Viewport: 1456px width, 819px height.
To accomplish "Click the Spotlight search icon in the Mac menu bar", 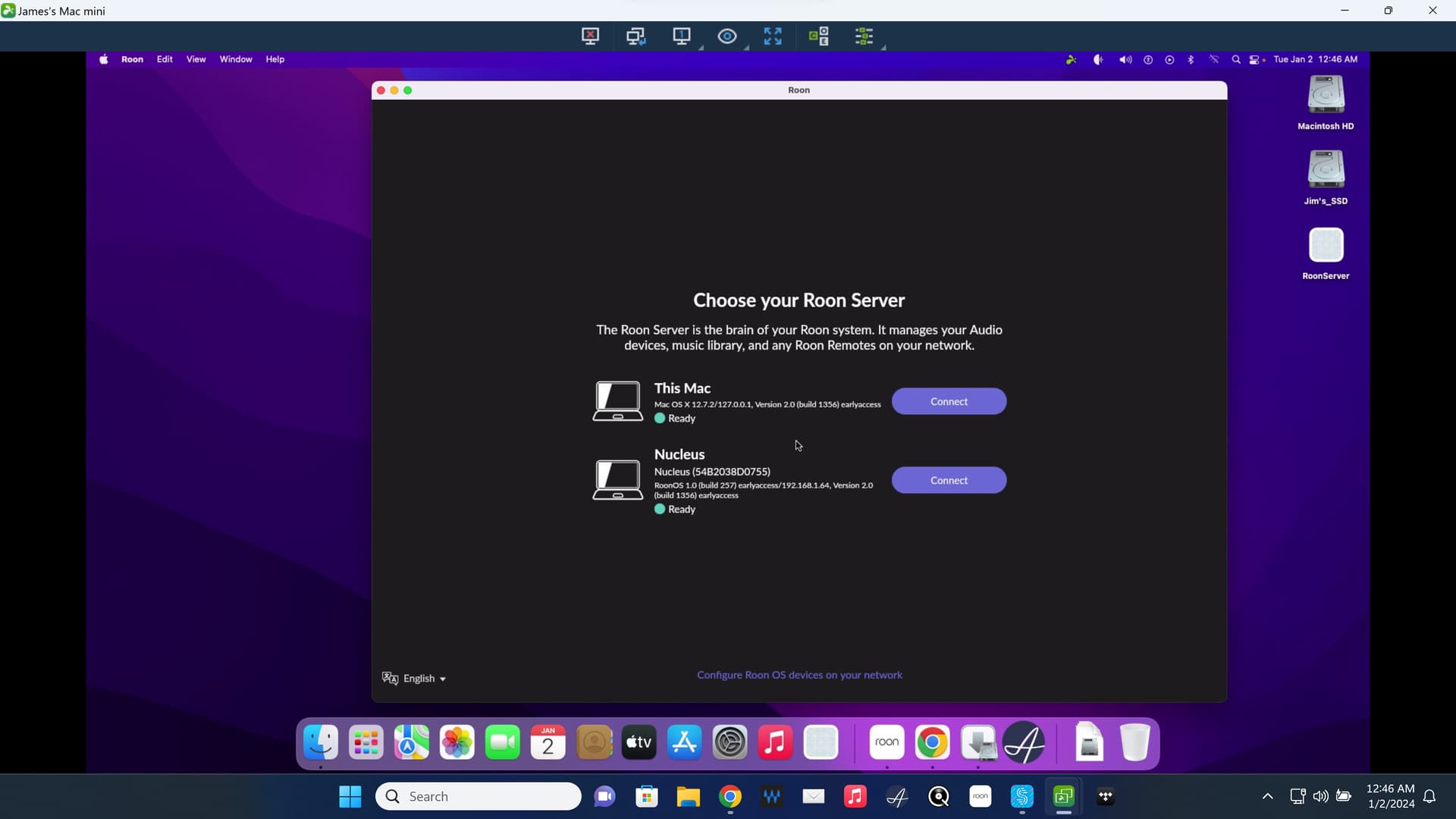I will (1236, 59).
